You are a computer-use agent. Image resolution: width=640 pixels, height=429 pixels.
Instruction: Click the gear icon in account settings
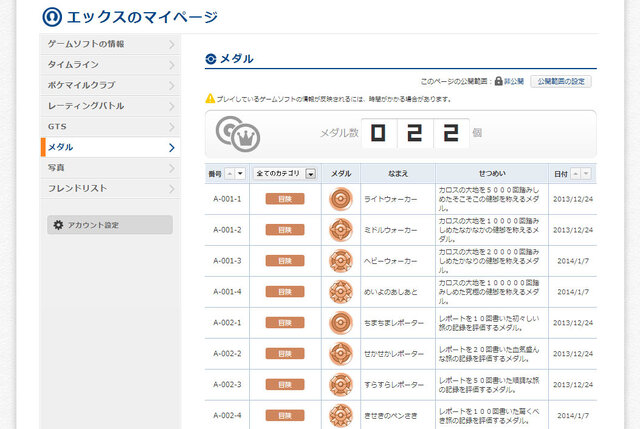click(x=58, y=225)
